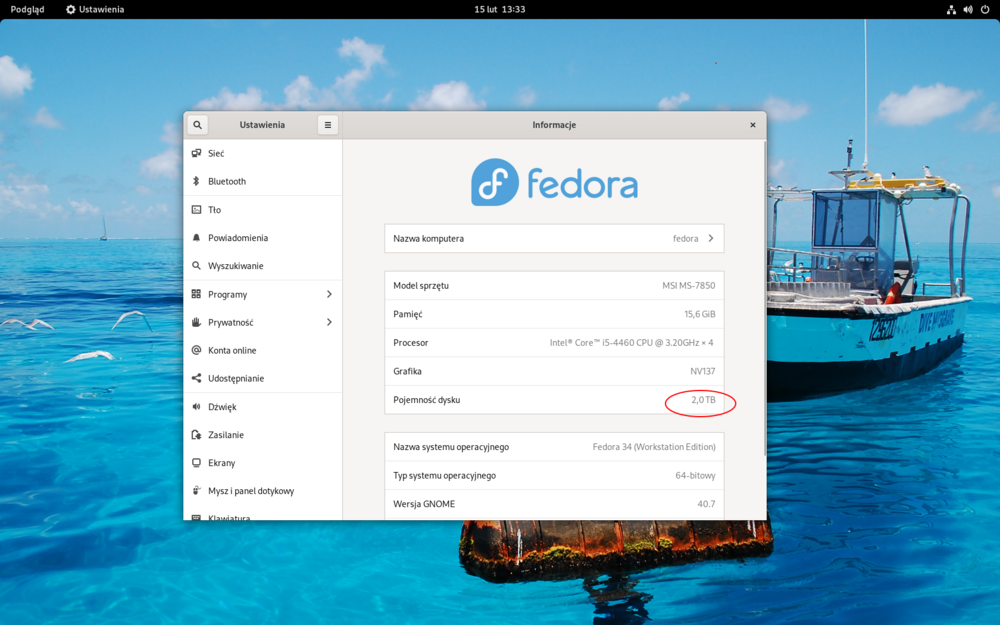Select Dźwięk settings entry
The height and width of the screenshot is (625, 1000).
[263, 406]
